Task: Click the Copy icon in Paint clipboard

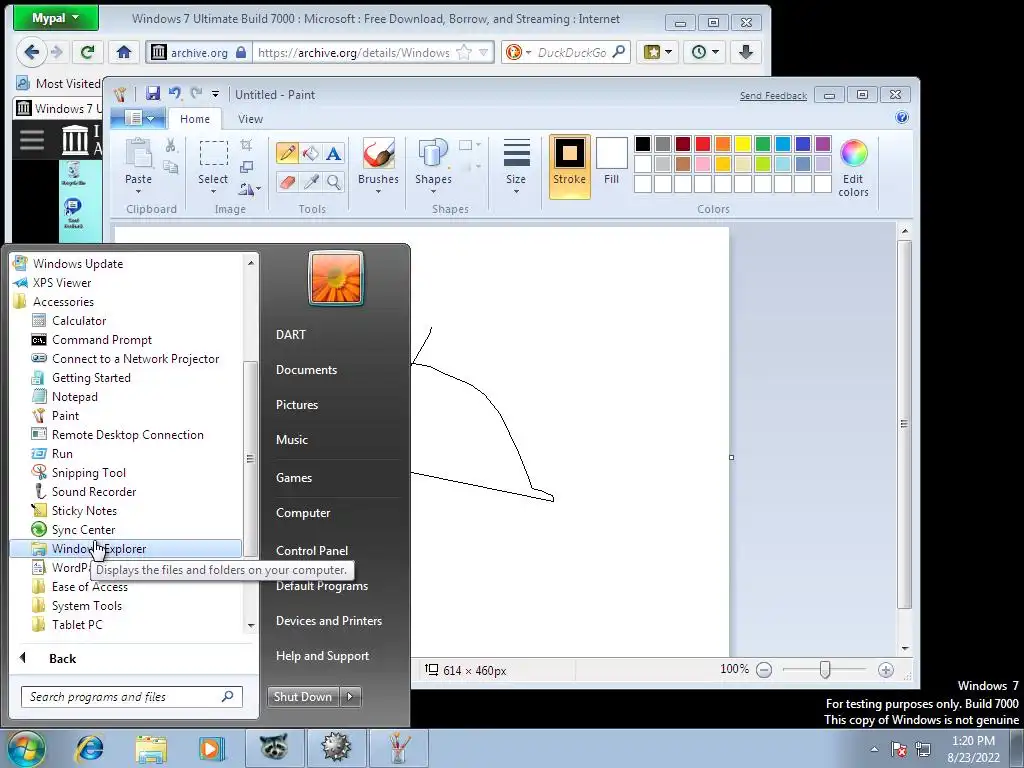Action: [170, 167]
